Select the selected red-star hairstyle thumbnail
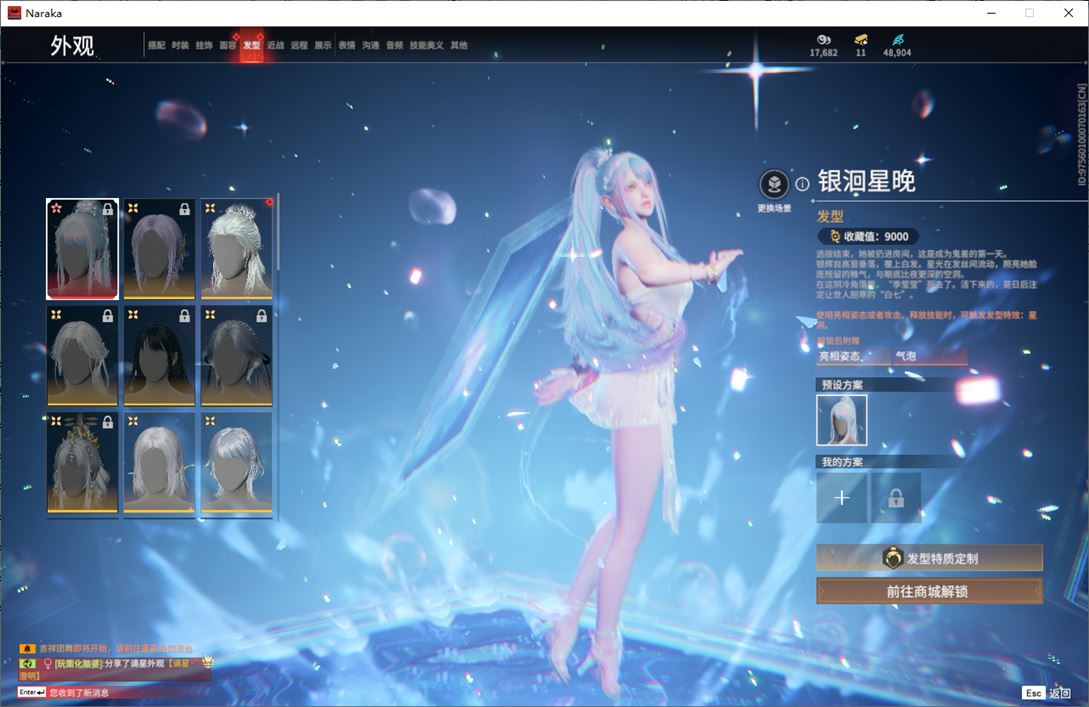This screenshot has width=1089, height=707. [x=83, y=249]
